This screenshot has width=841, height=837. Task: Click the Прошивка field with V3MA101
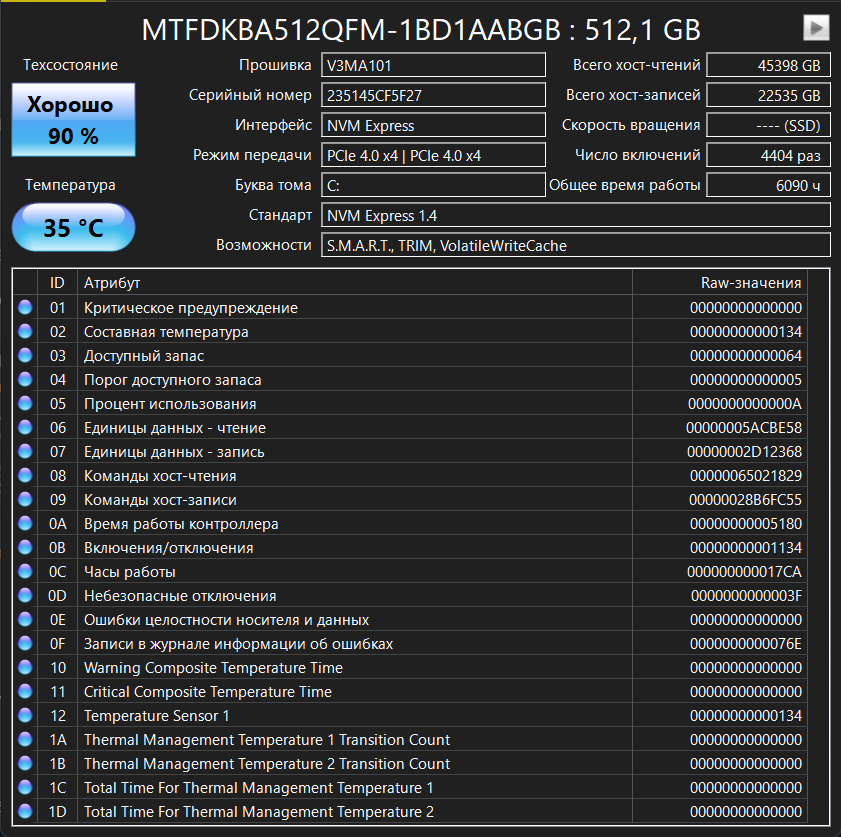coord(433,66)
